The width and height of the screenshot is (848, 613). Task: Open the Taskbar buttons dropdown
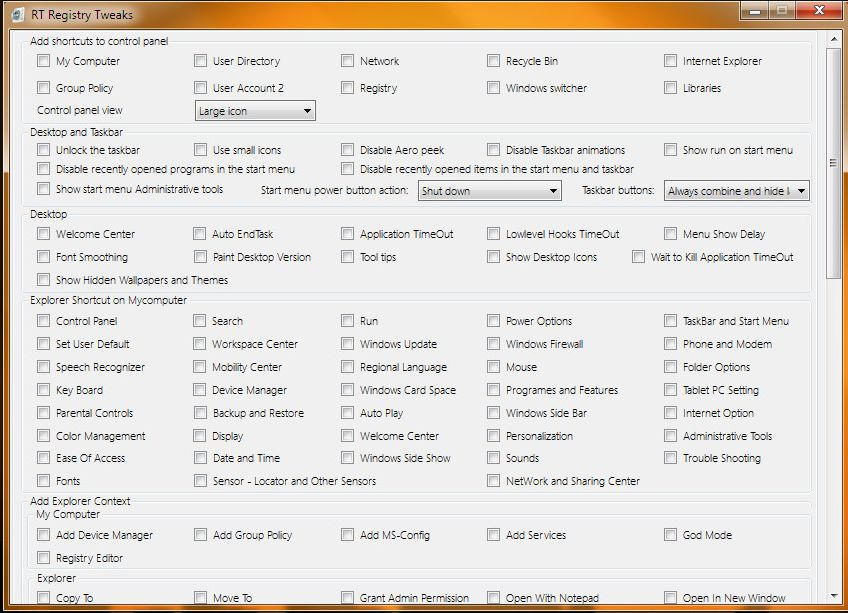tap(736, 190)
